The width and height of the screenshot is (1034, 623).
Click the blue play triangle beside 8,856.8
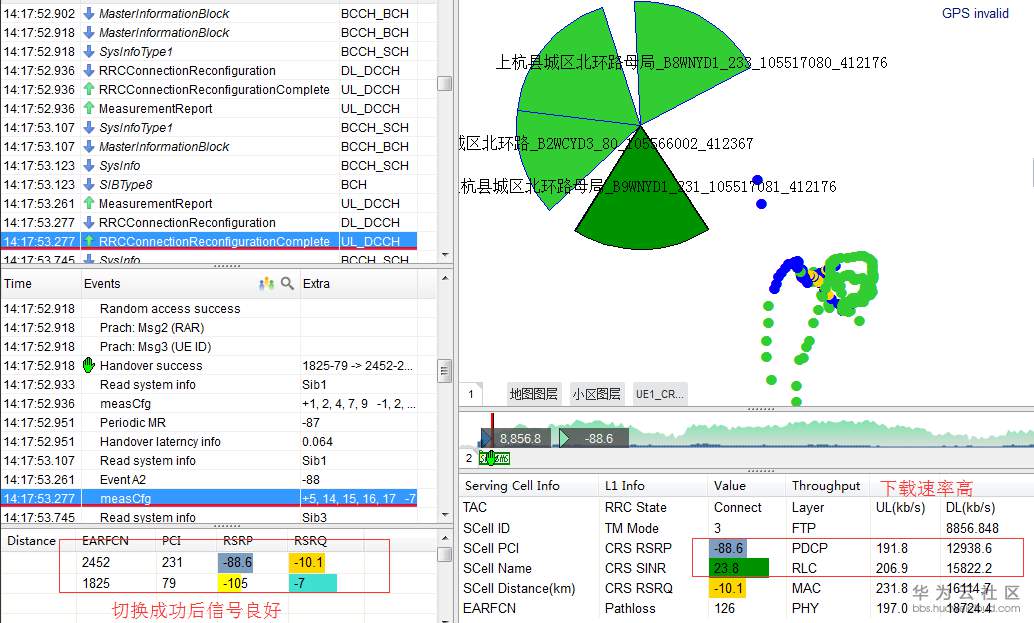[487, 438]
